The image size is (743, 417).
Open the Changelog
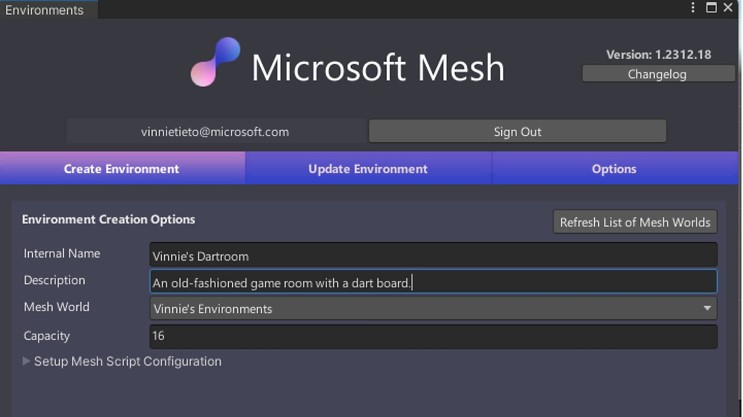coord(657,74)
